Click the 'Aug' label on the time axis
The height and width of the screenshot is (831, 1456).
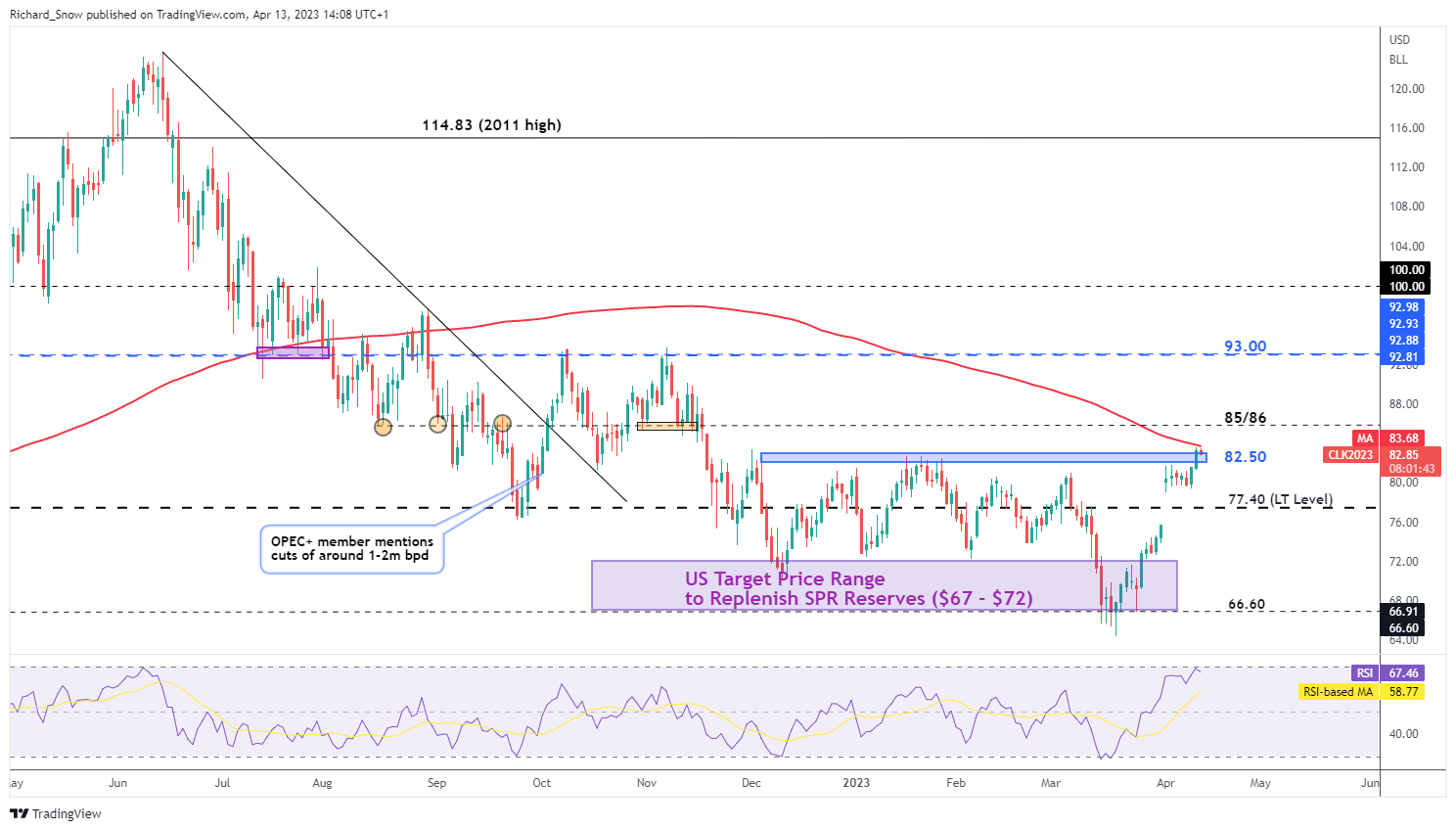click(323, 783)
